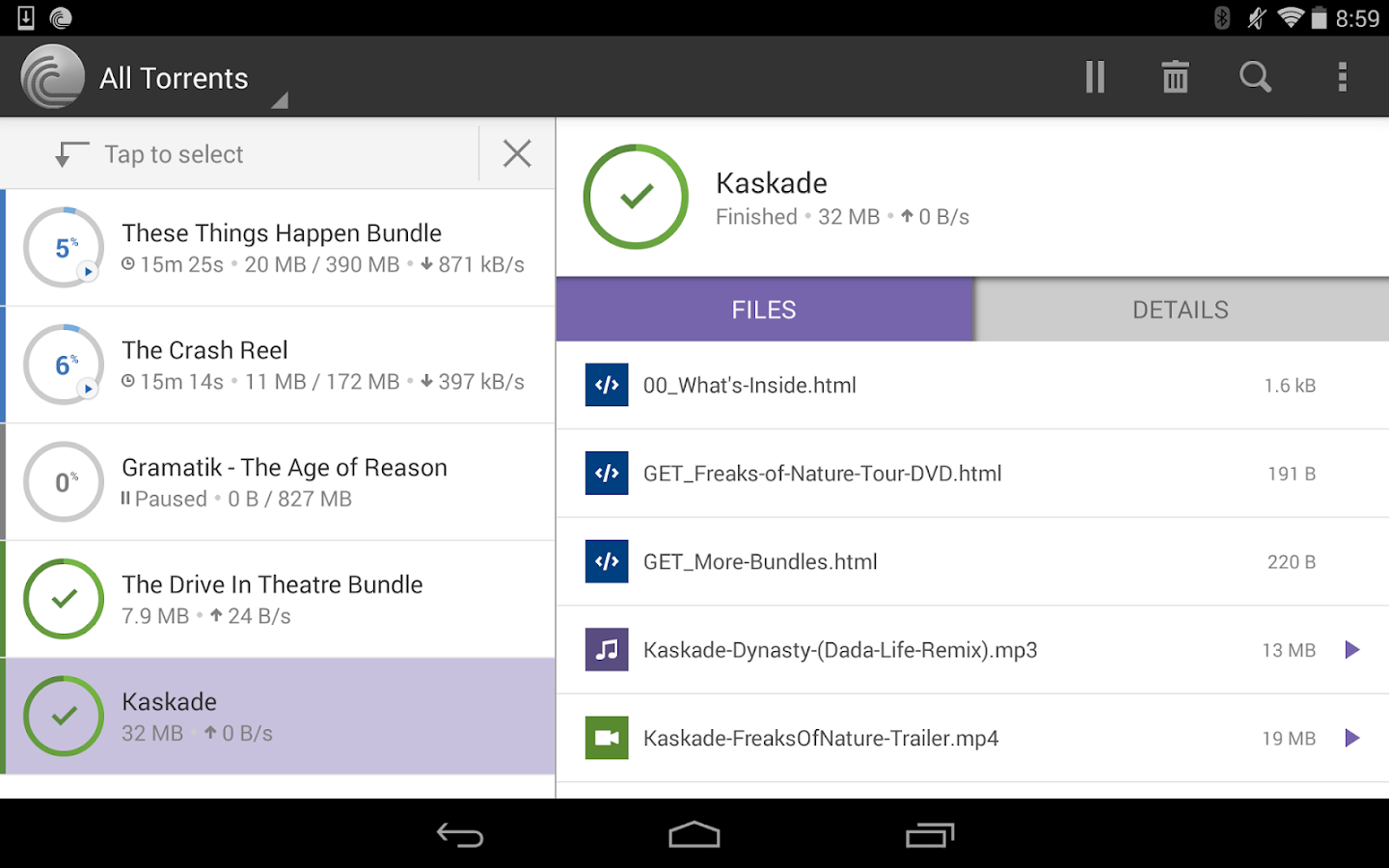Tap the large Kaskade finished checkmark circle

(x=636, y=197)
